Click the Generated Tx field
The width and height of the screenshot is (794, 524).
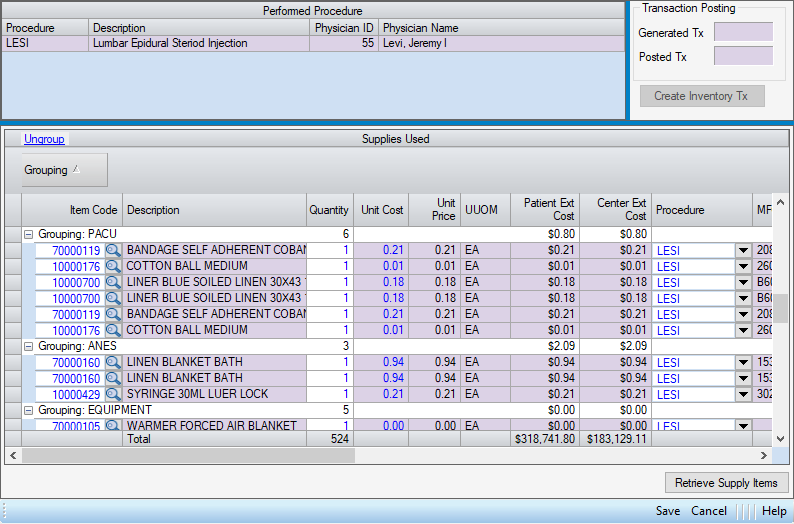pyautogui.click(x=743, y=32)
